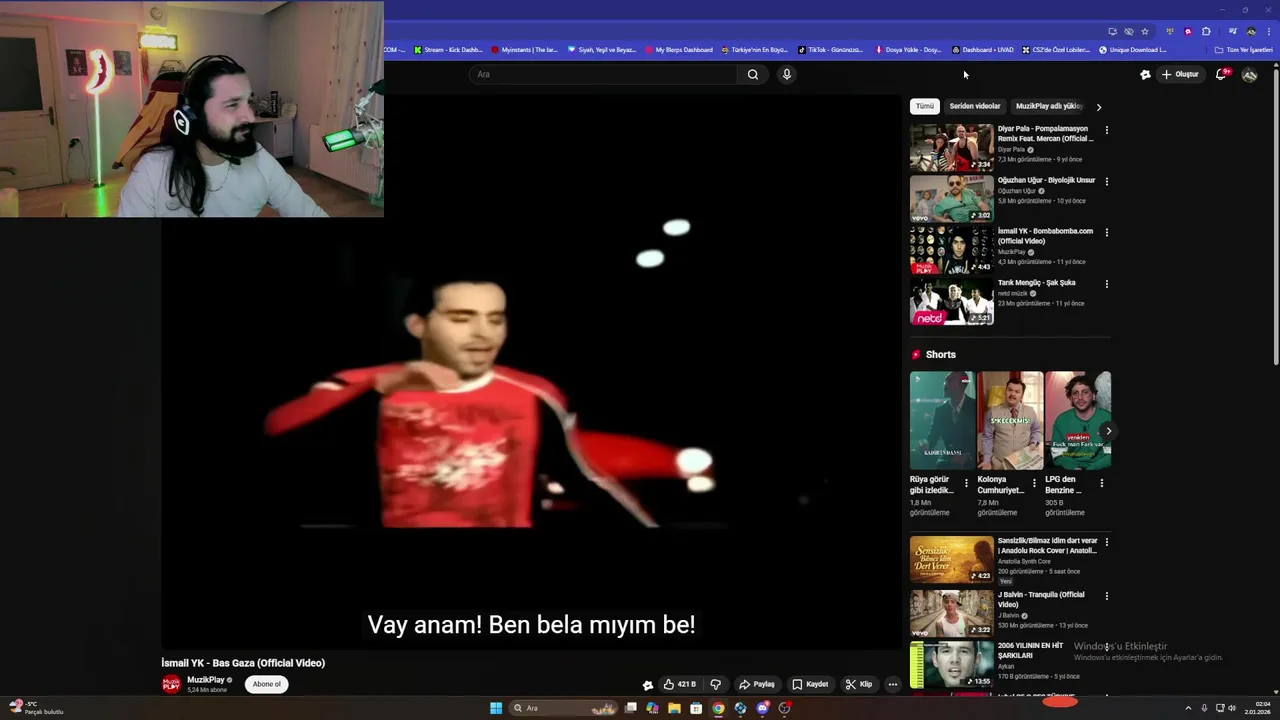Open MuzikPlay channel avatar
This screenshot has width=1280, height=720.
coord(171,684)
